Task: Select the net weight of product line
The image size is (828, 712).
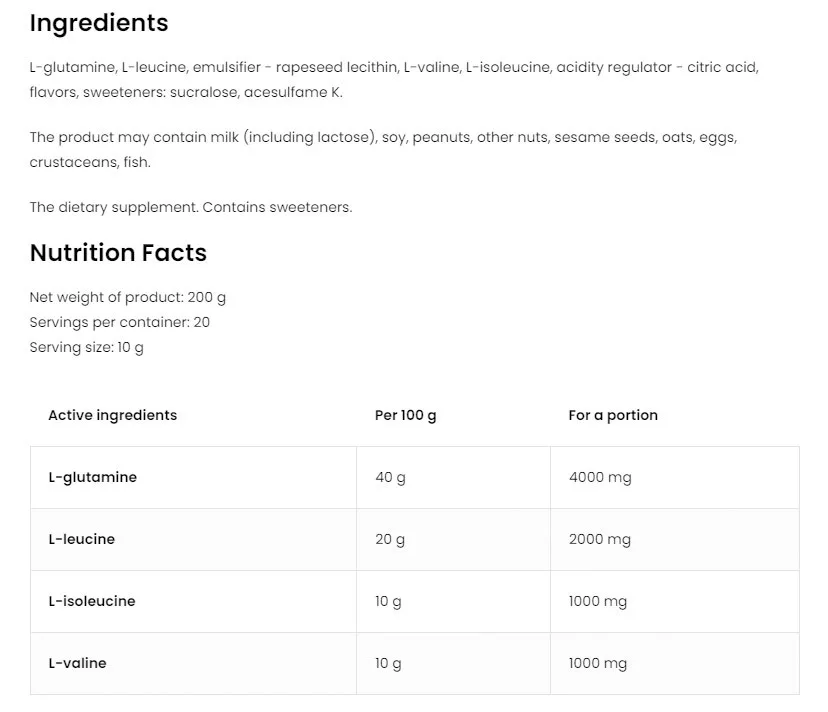Action: tap(128, 297)
